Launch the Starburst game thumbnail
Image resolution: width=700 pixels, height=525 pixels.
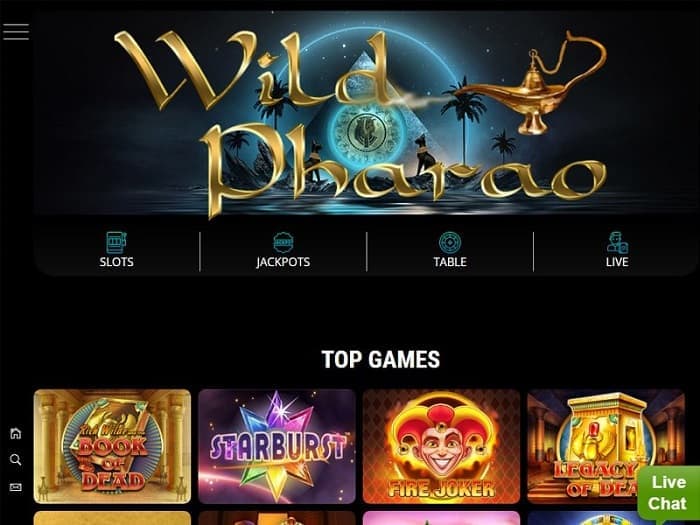point(277,446)
